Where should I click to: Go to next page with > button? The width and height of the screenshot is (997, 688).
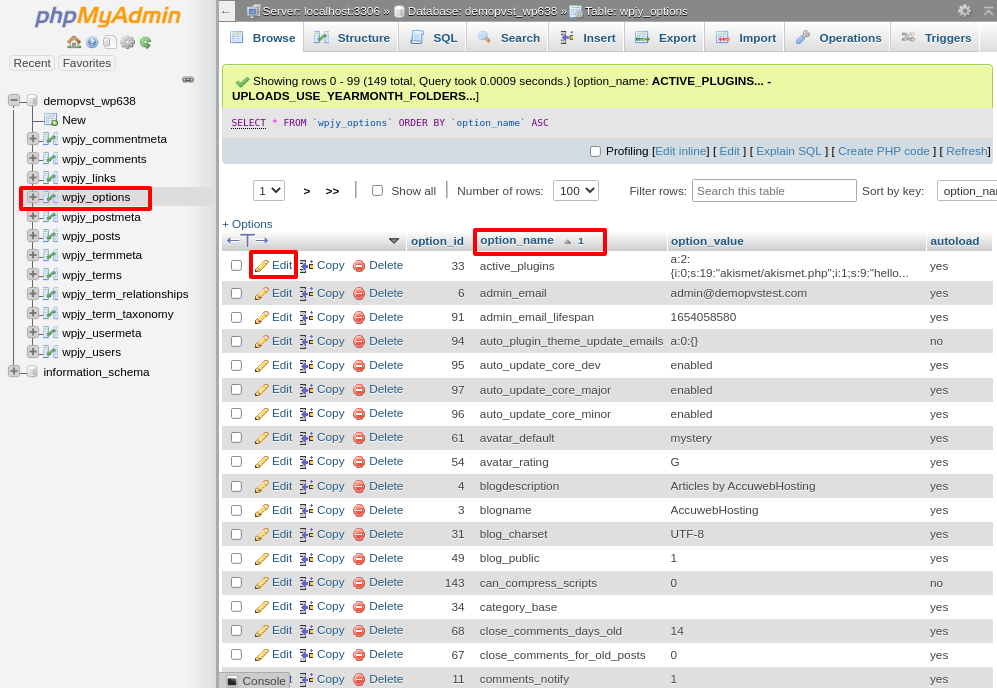(x=306, y=191)
